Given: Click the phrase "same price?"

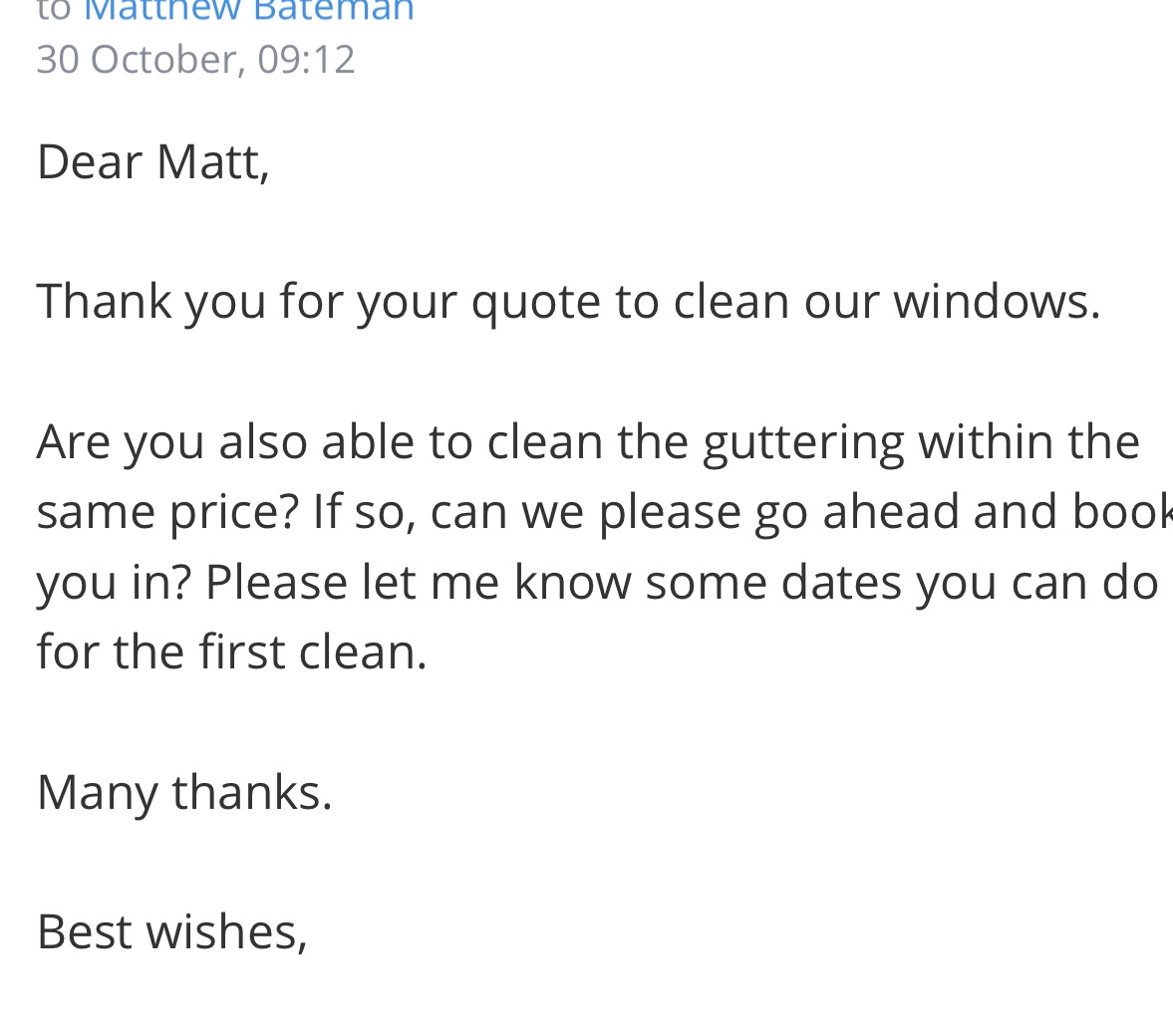Looking at the screenshot, I should tap(167, 513).
